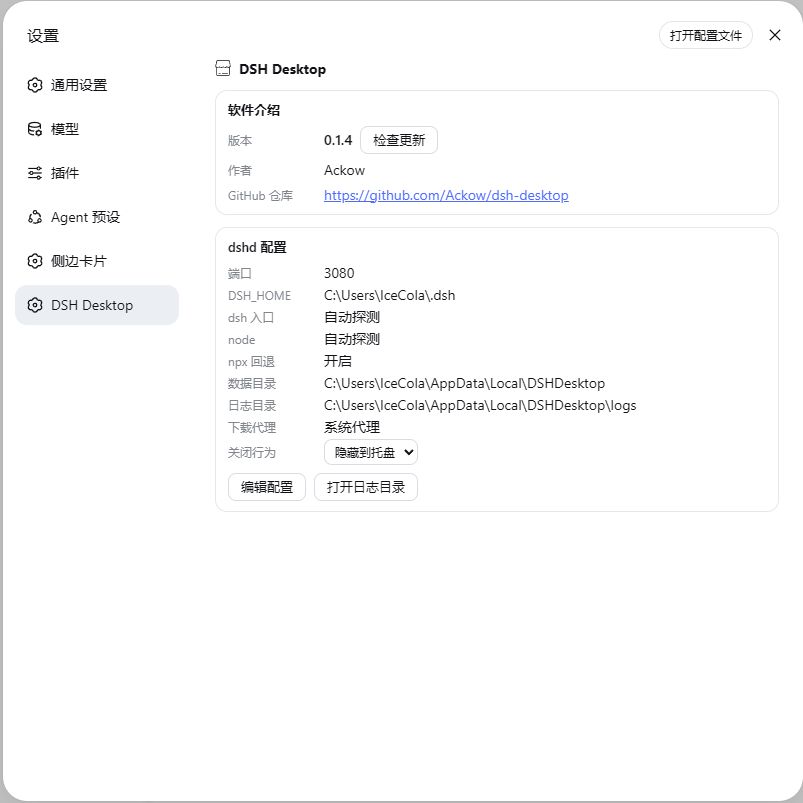
Task: Open 关闭行为 dropdown showing 隐藏到托盘
Action: 371,453
